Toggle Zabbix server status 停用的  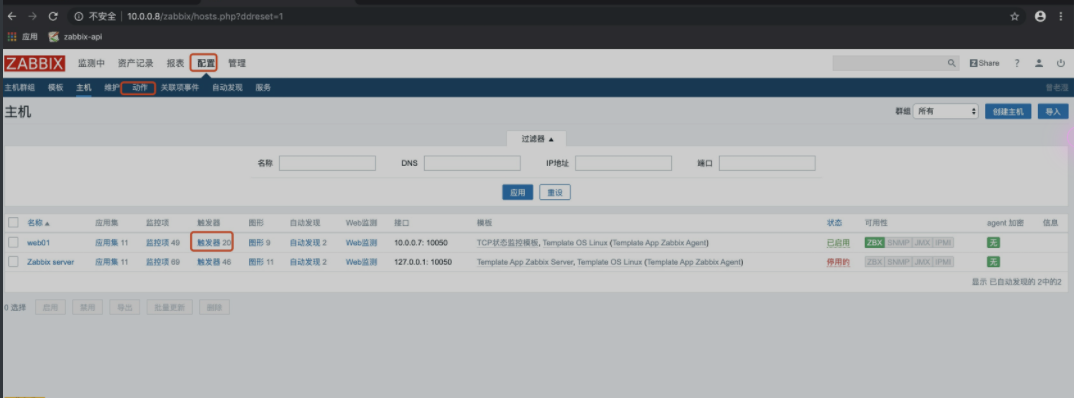838,262
